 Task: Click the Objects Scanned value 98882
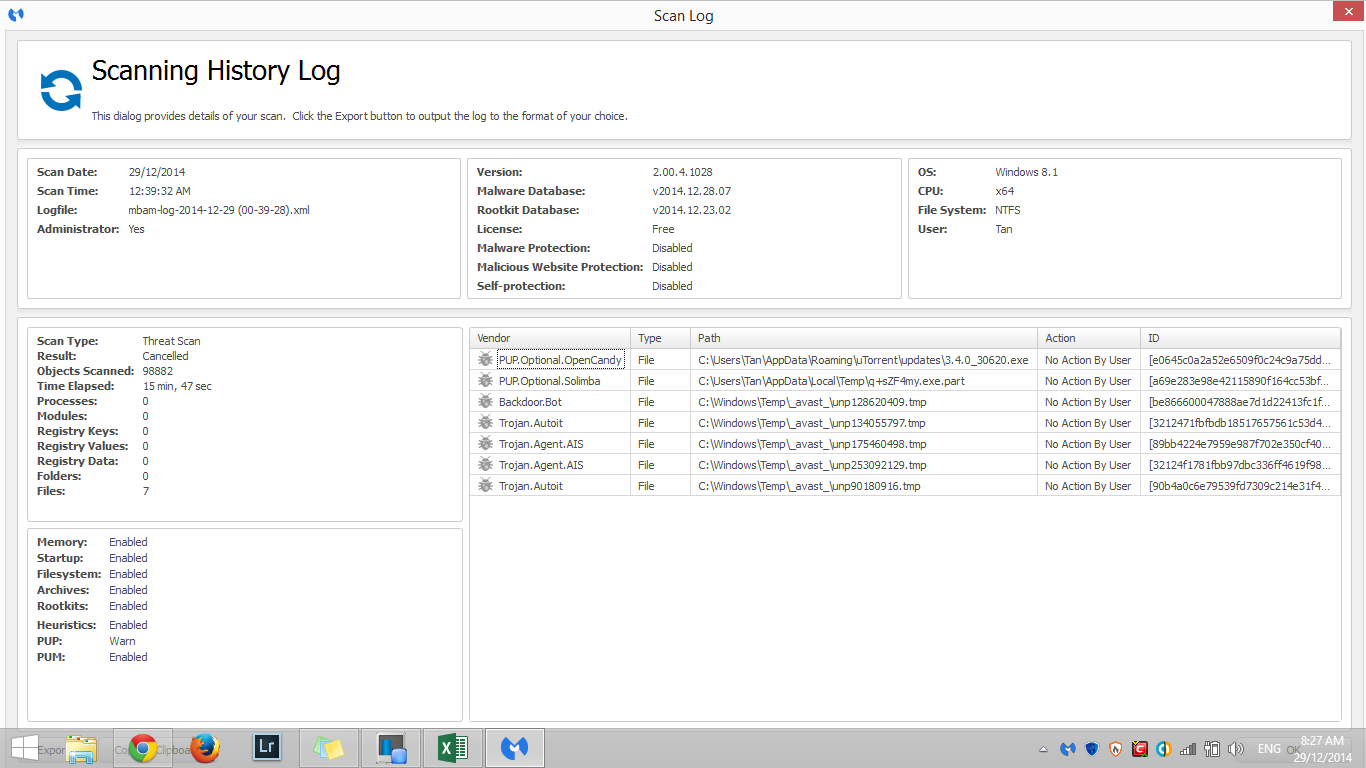click(158, 371)
